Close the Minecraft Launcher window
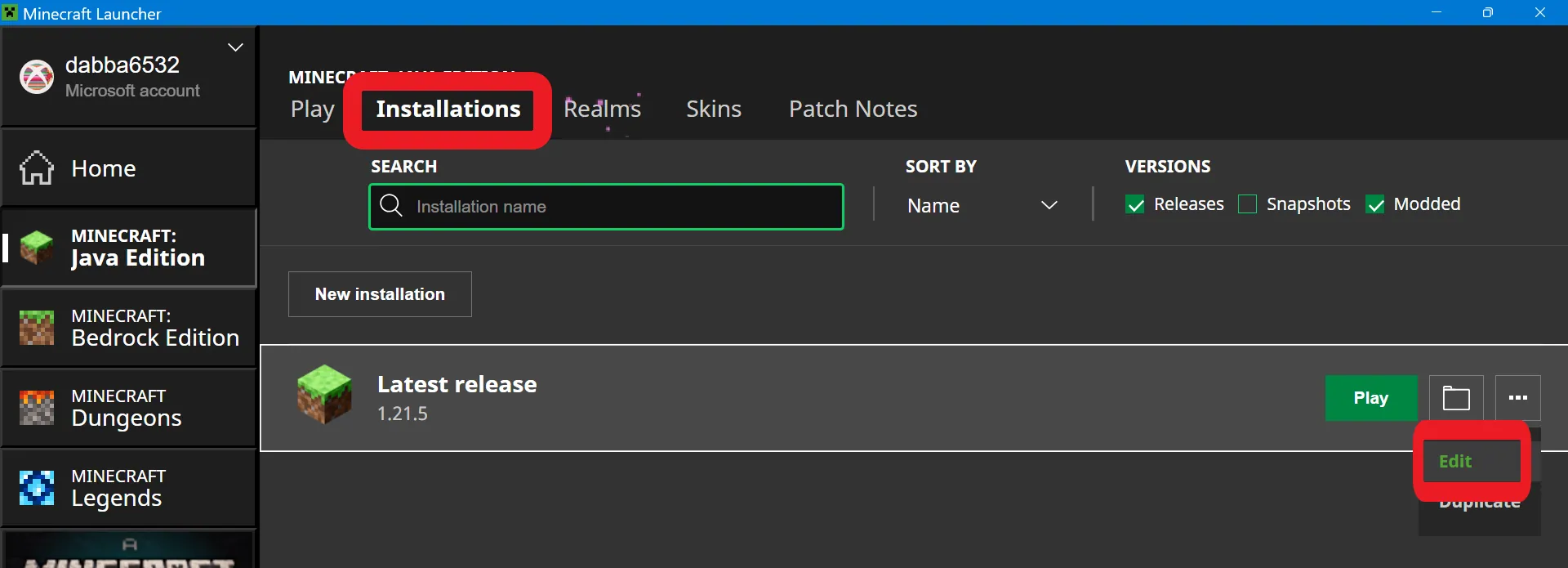This screenshot has width=1568, height=568. point(1540,12)
